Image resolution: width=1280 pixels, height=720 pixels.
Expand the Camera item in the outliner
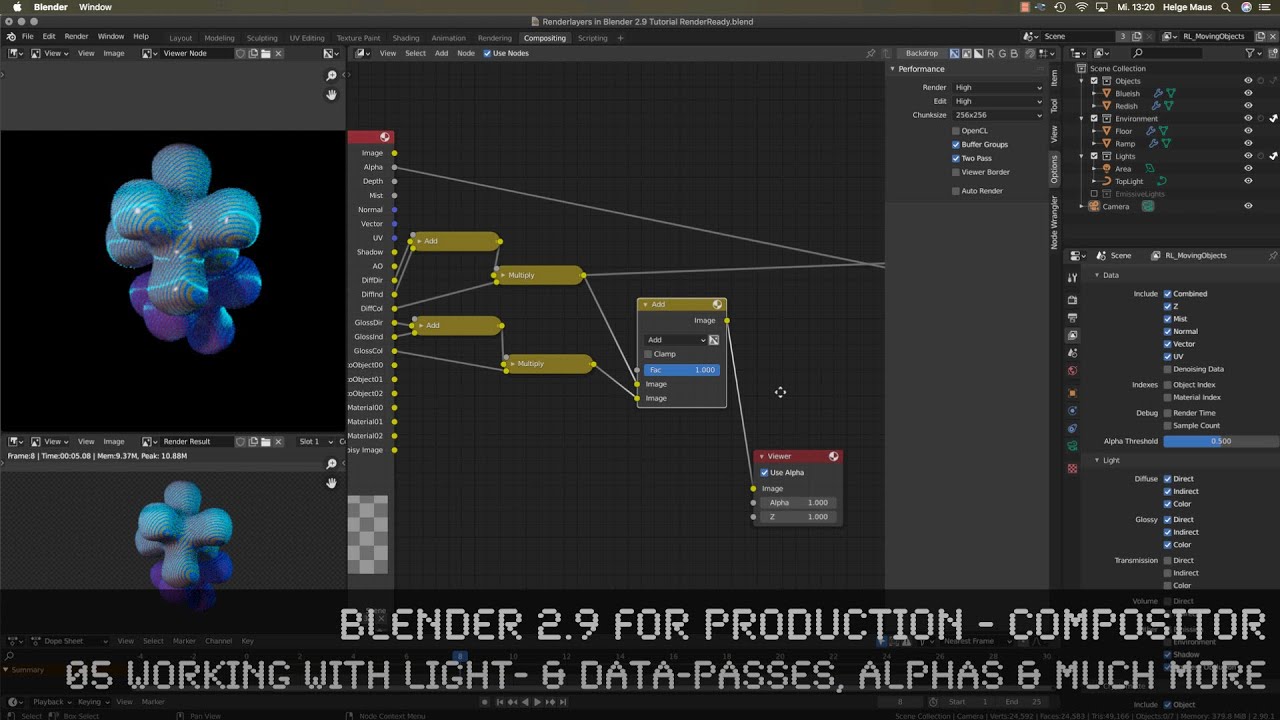click(1081, 206)
